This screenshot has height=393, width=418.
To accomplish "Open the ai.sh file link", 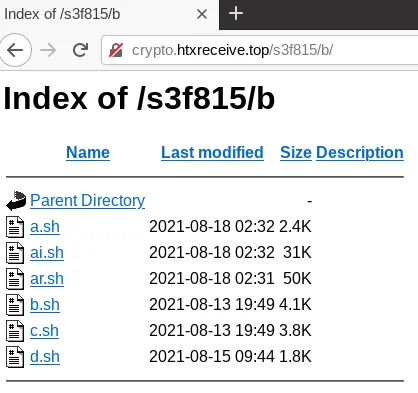I will (47, 253).
